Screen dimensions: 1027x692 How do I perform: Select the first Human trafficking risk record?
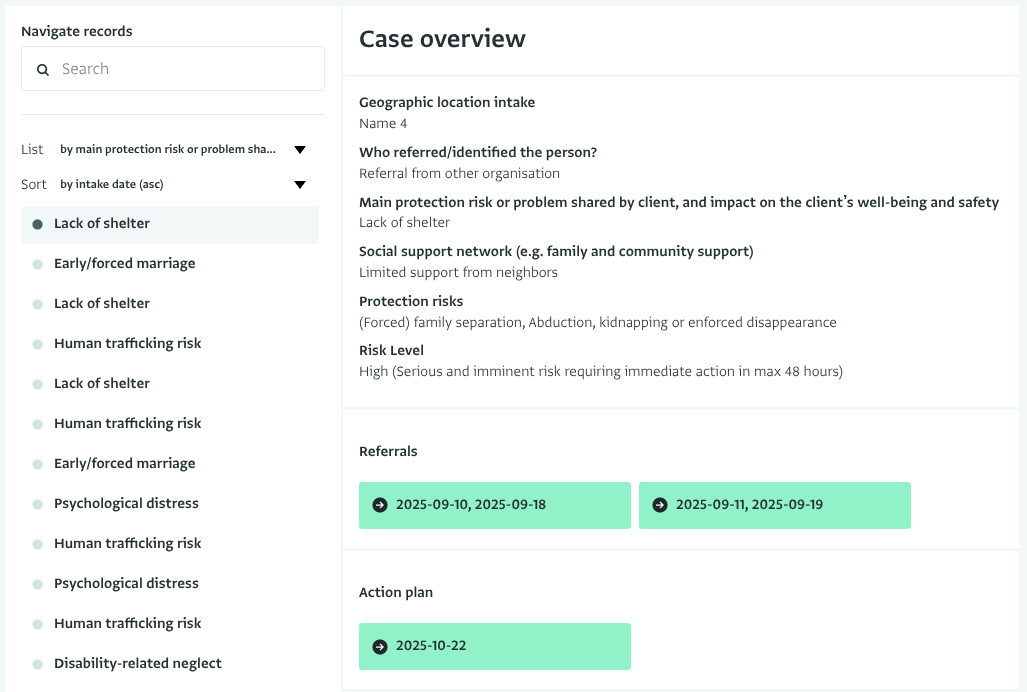click(x=127, y=344)
